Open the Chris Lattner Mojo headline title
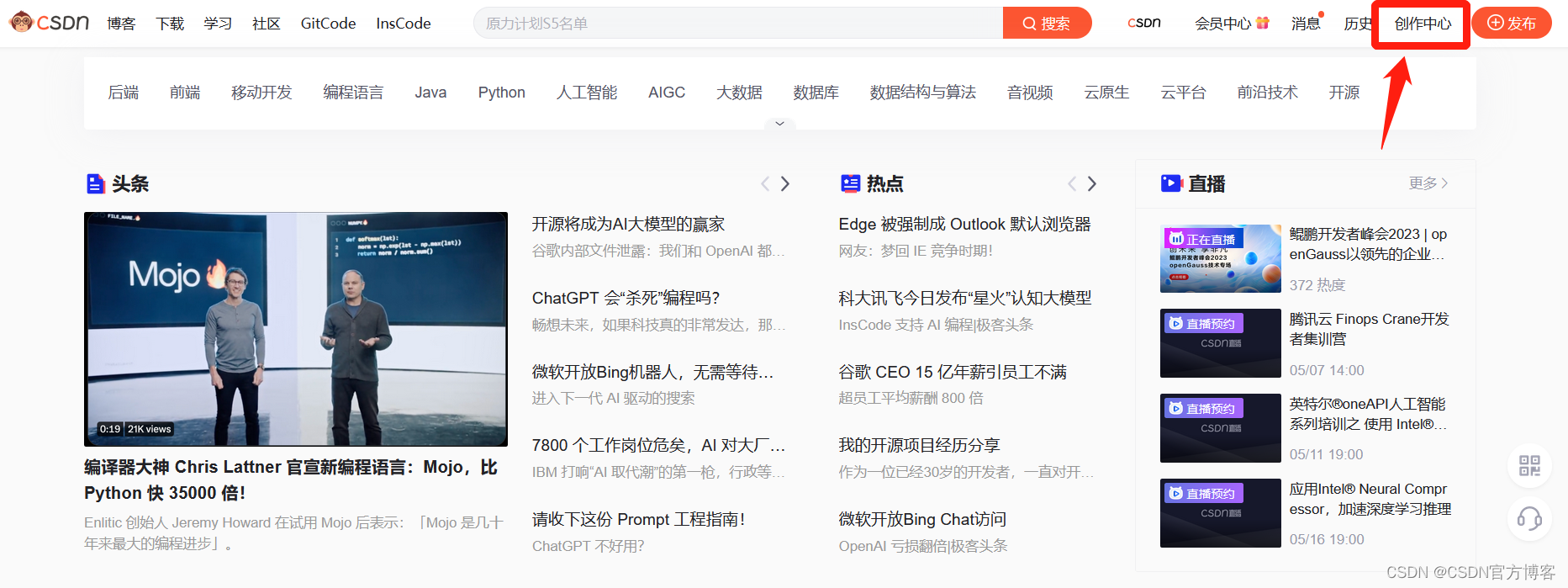Image resolution: width=1568 pixels, height=588 pixels. pos(291,479)
